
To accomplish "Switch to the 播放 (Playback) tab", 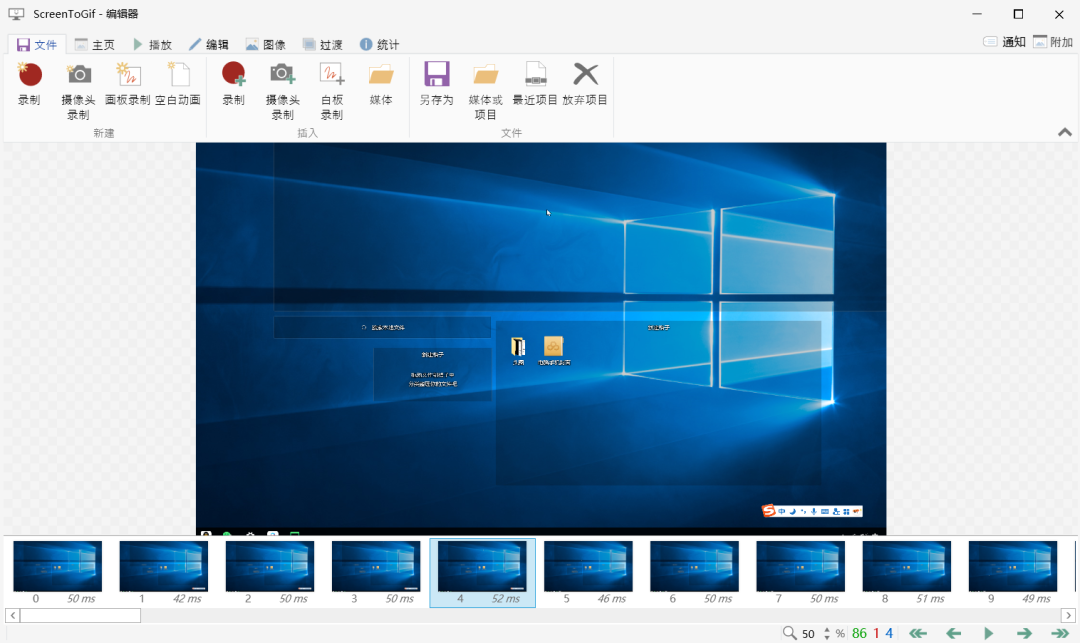I will click(152, 45).
